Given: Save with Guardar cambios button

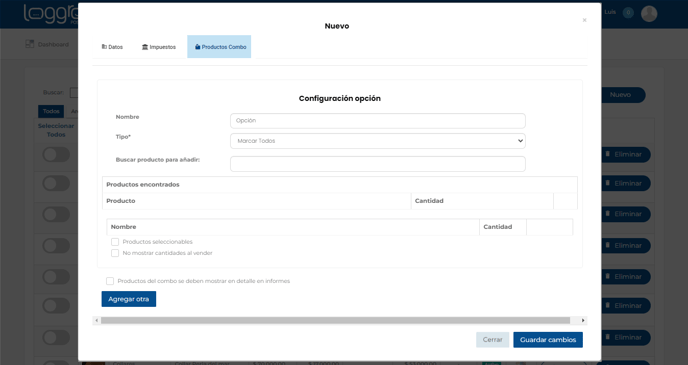Looking at the screenshot, I should pos(548,340).
